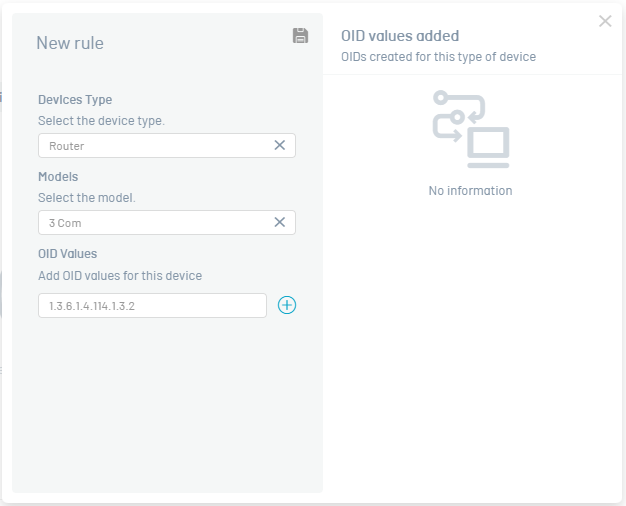Close the New rule dialog
Image resolution: width=626 pixels, height=506 pixels.
pyautogui.click(x=605, y=21)
